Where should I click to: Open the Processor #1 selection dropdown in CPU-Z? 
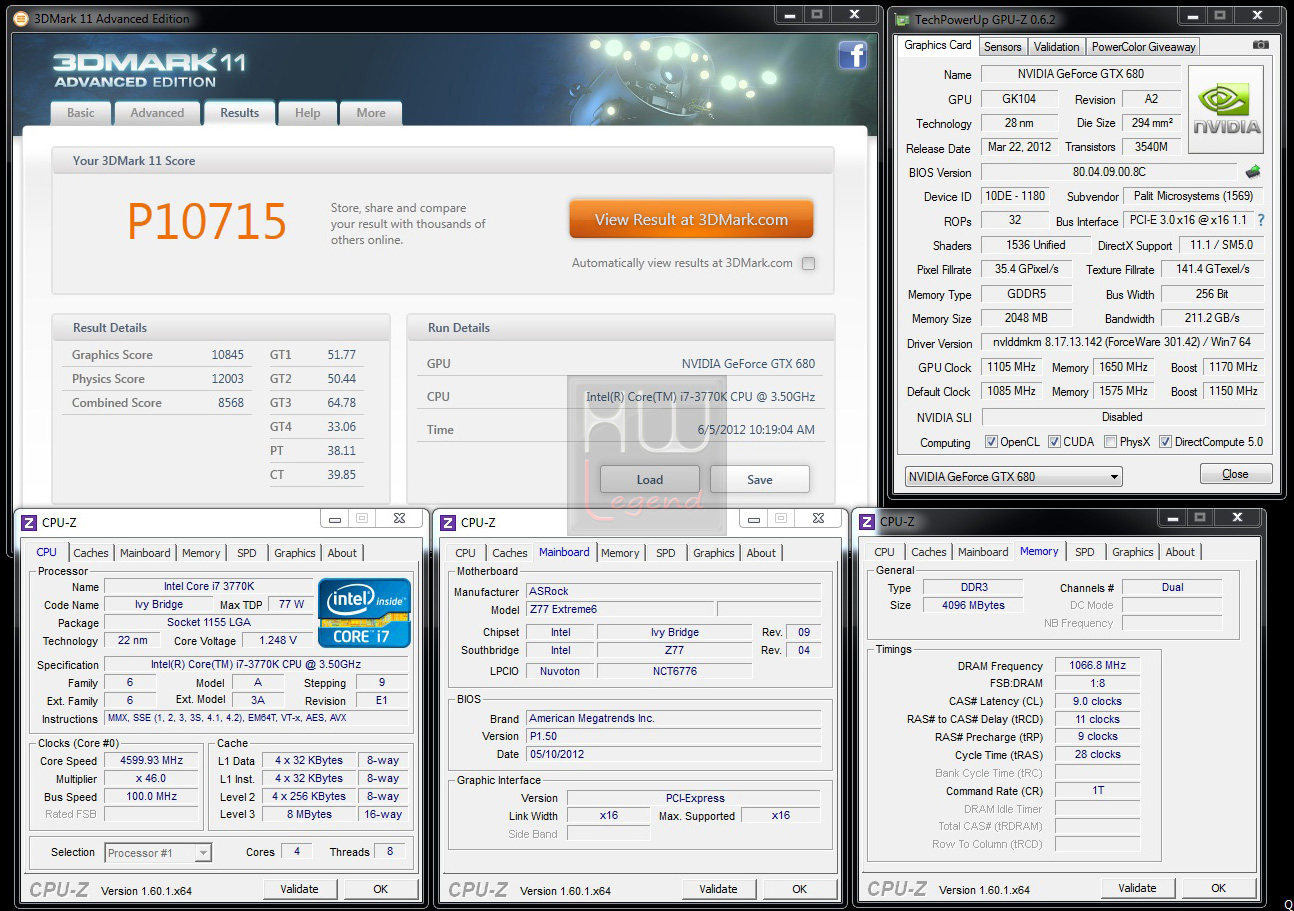click(x=158, y=853)
